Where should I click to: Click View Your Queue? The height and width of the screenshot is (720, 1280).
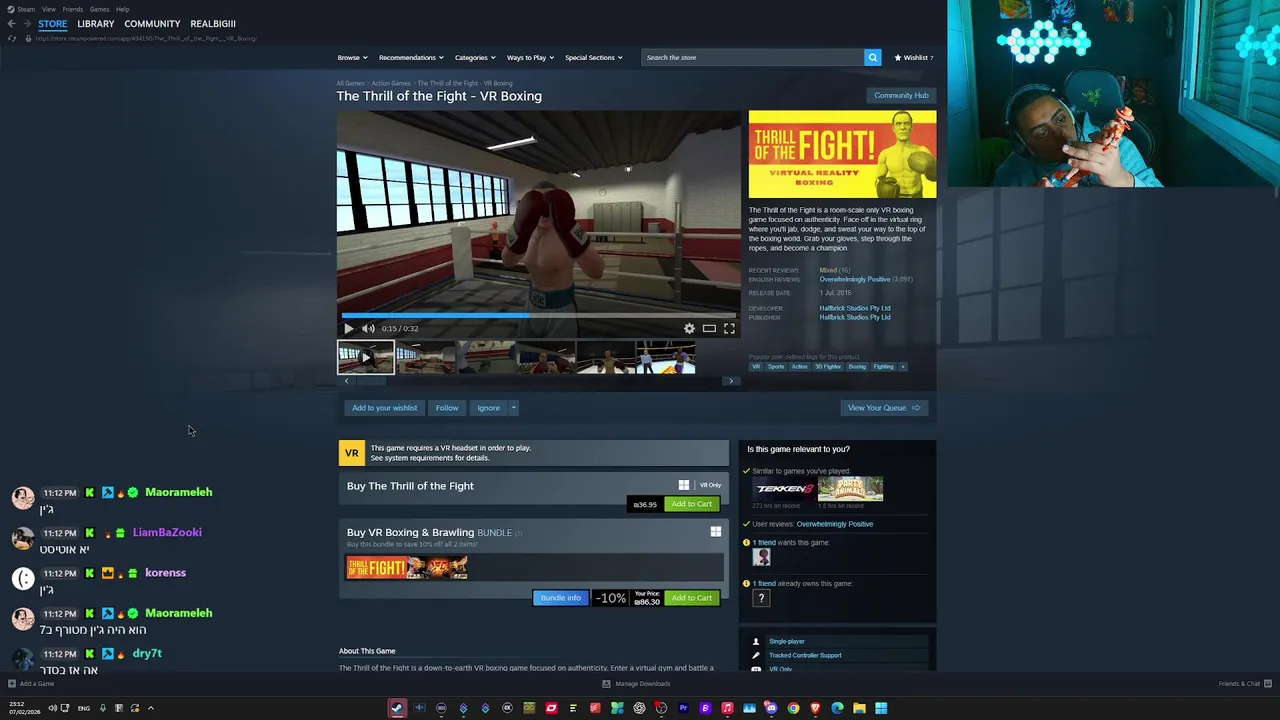(883, 408)
